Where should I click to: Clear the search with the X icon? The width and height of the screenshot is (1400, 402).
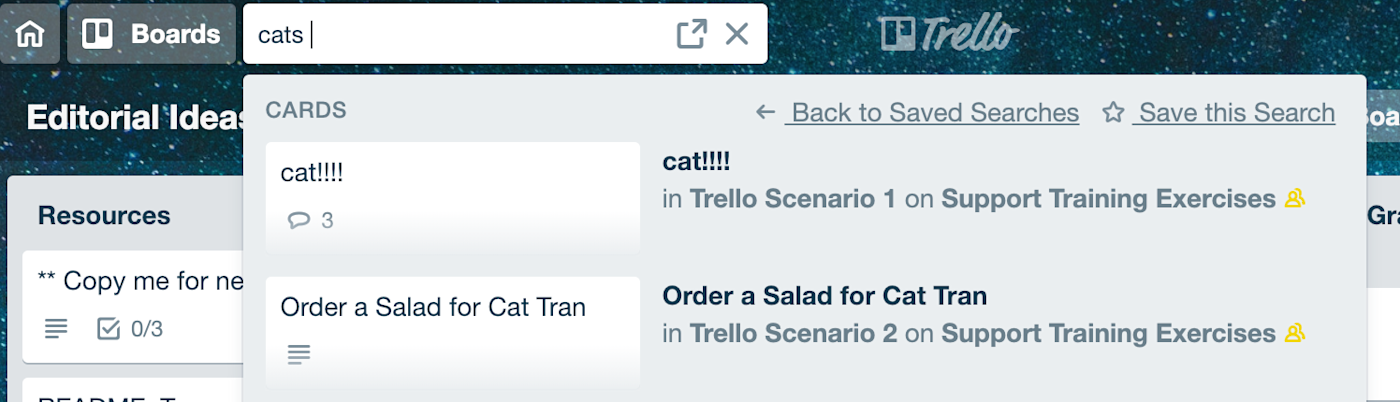coord(737,34)
